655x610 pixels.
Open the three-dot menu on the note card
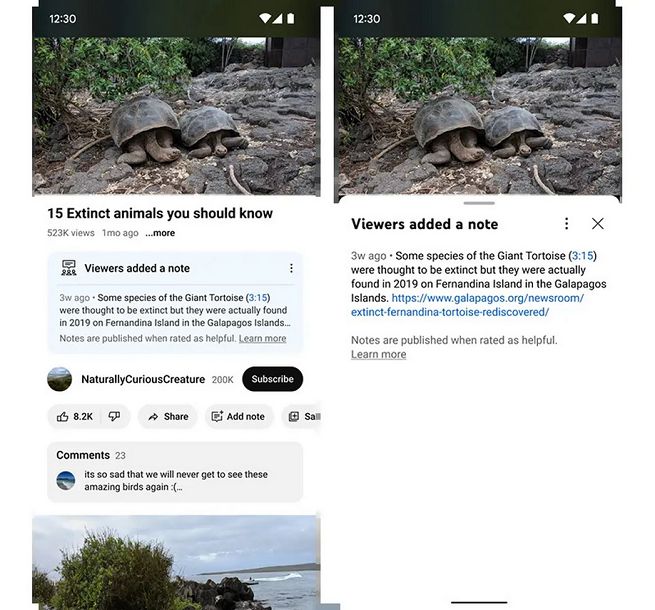291,268
